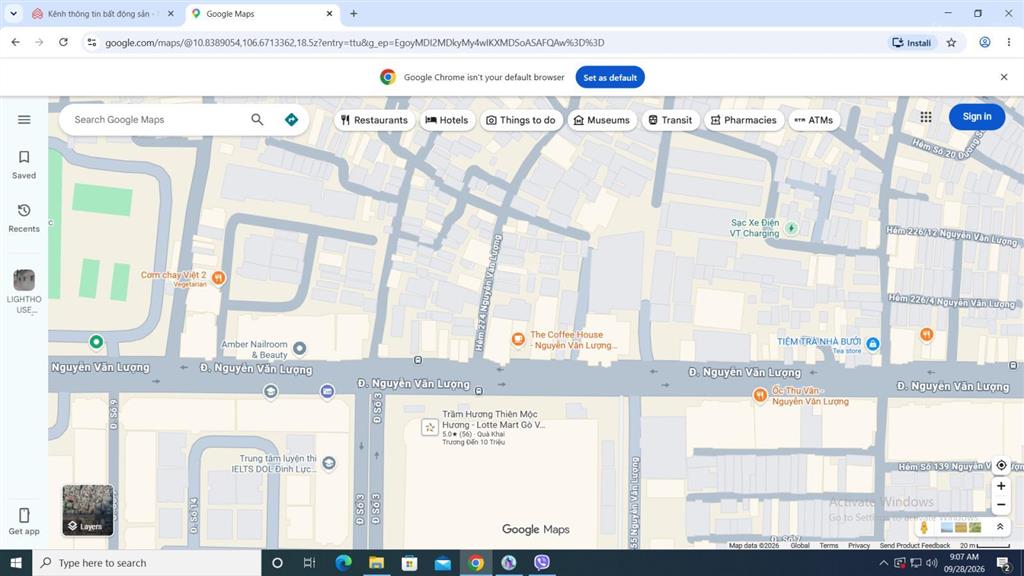
Task: Click the Sign in button
Action: (977, 117)
